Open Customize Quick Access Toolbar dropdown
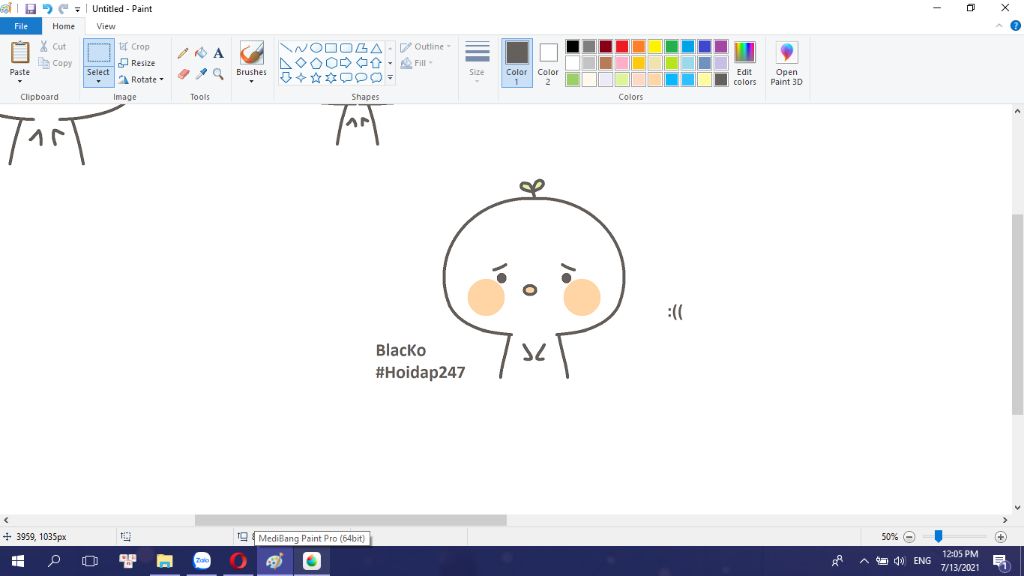 pos(77,9)
